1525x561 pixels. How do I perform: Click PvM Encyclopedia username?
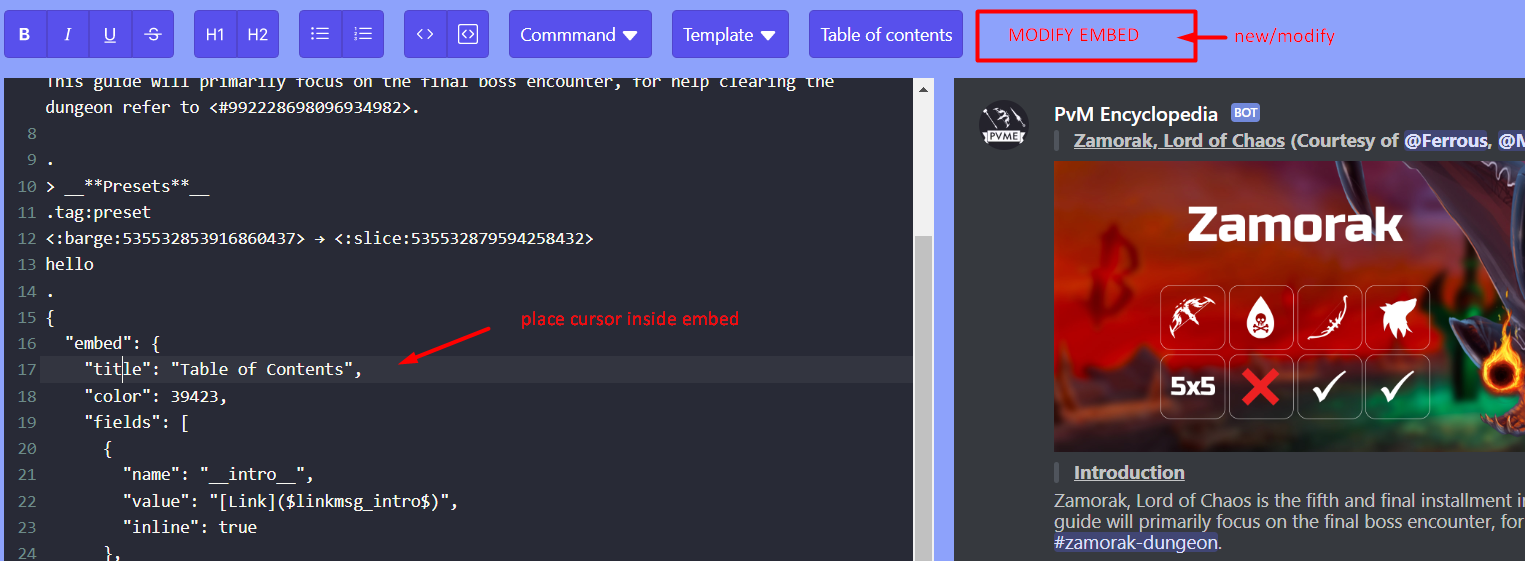coord(1136,114)
